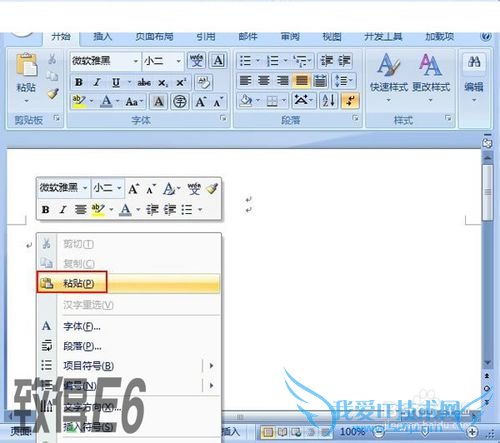Open the 项目符号(B) submenu
The image size is (500, 443).
129,366
